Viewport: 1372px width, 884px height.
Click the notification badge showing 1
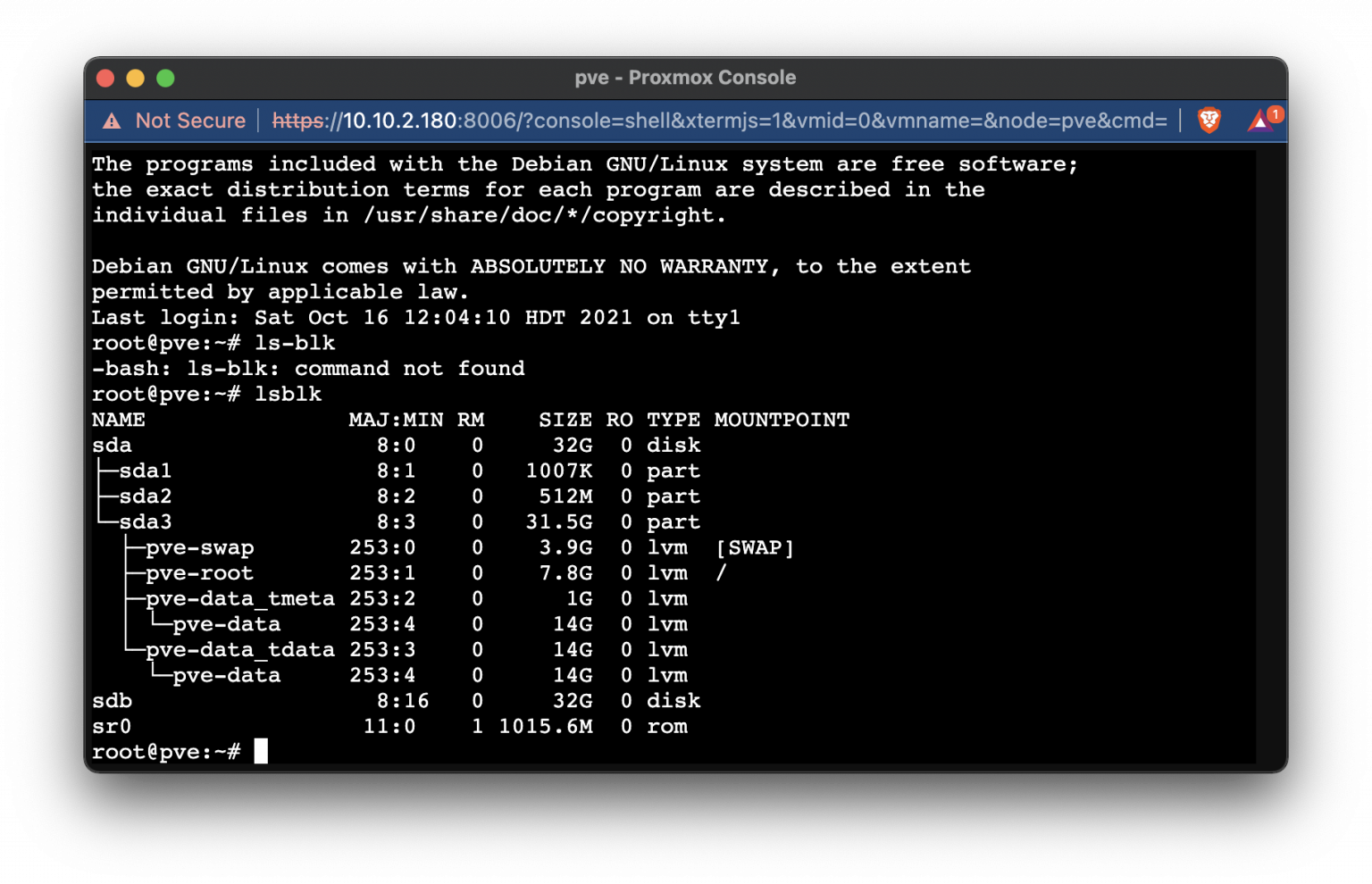1275,113
